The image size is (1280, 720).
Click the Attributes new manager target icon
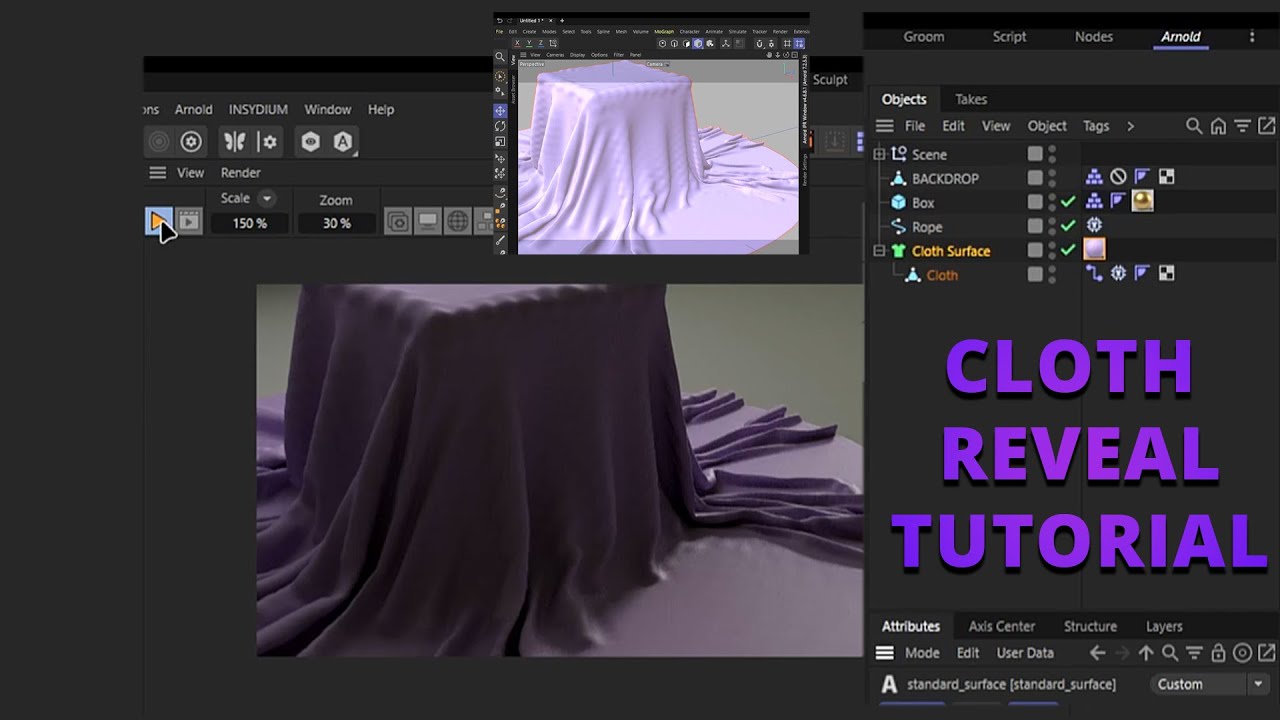1242,653
